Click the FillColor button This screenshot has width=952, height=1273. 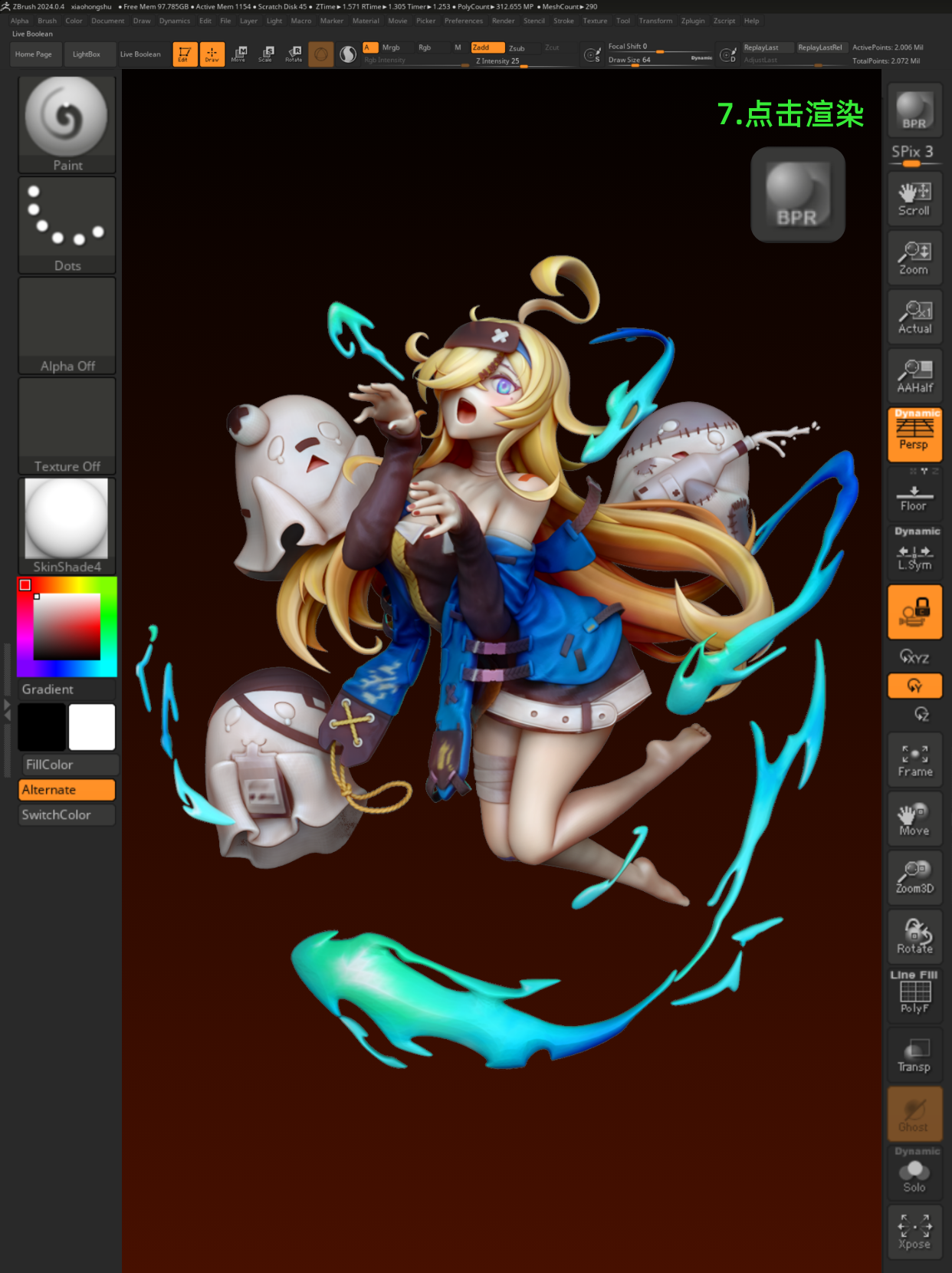tap(71, 765)
